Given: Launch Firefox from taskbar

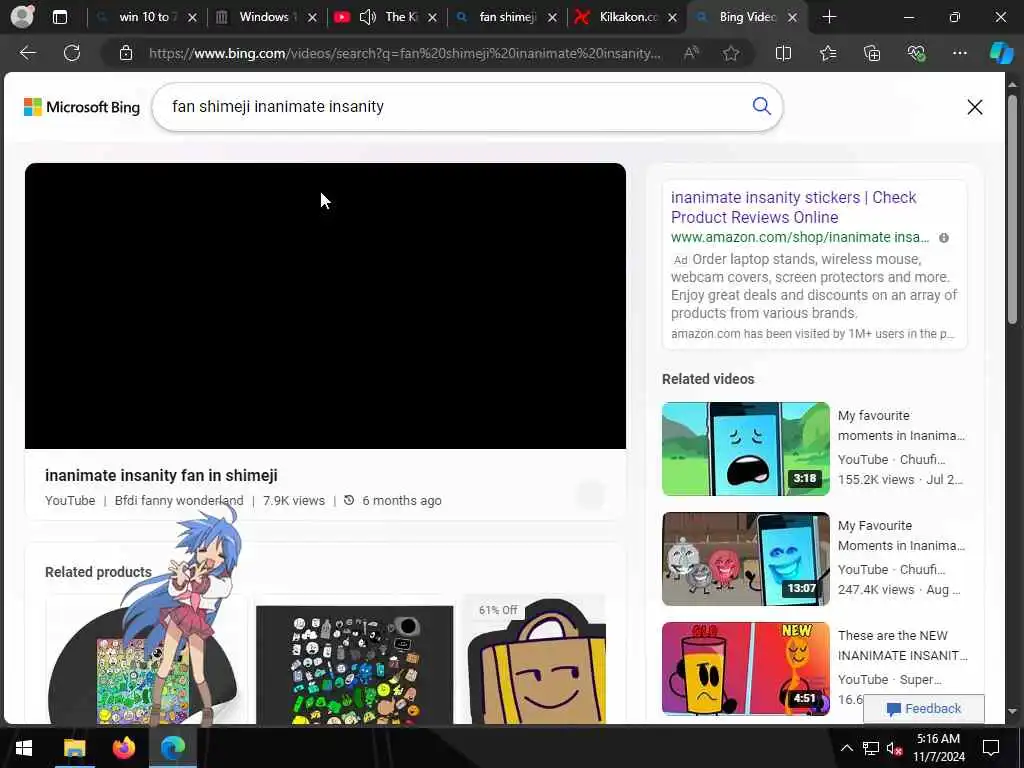Looking at the screenshot, I should pos(123,748).
